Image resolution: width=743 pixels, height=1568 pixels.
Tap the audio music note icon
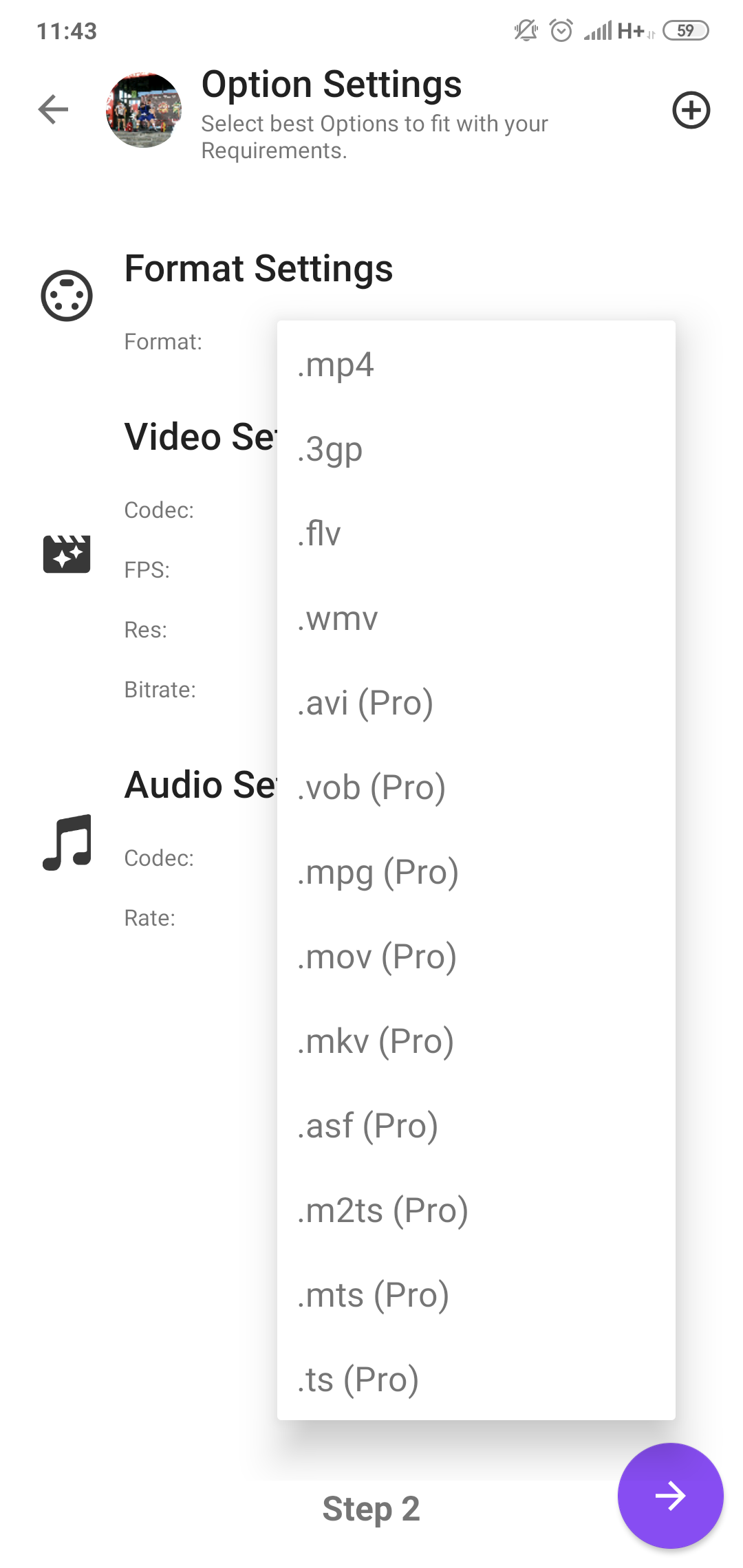67,842
